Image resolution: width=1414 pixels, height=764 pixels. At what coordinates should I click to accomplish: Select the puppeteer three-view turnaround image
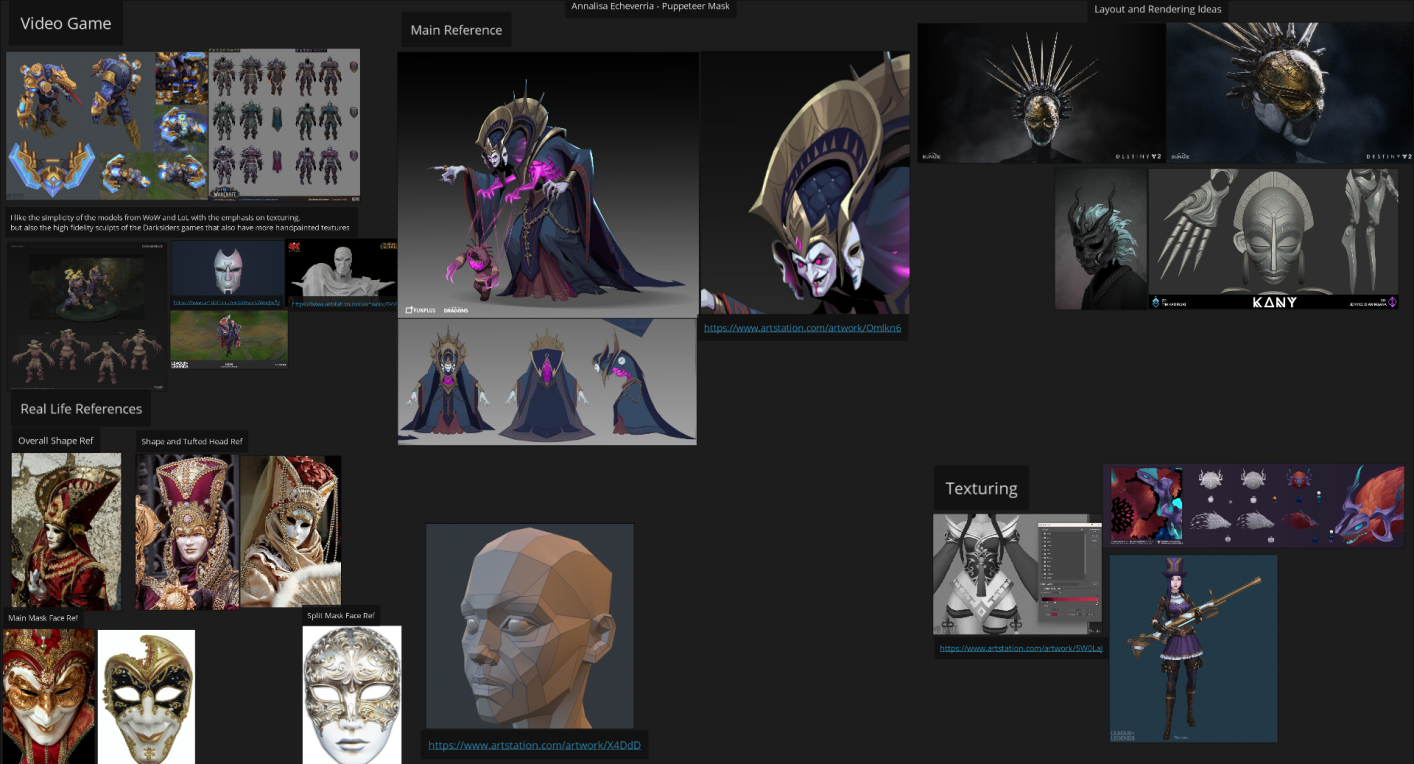(547, 381)
